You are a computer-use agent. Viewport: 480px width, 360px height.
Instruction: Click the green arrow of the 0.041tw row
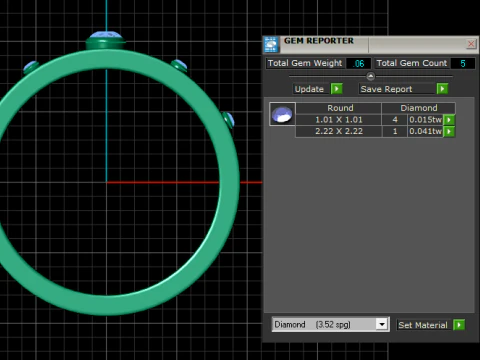click(449, 131)
